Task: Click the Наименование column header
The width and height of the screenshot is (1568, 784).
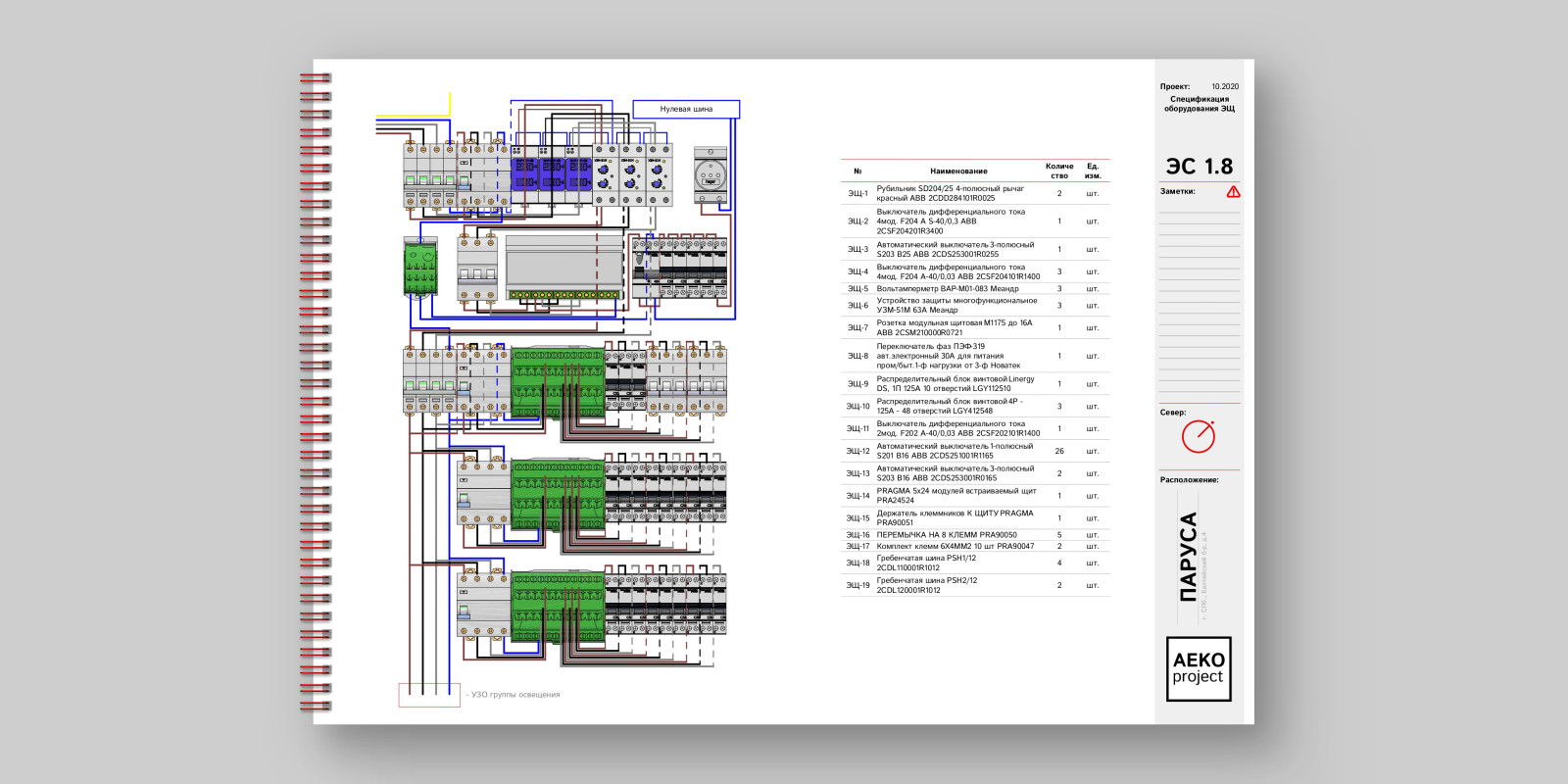Action: coord(957,171)
